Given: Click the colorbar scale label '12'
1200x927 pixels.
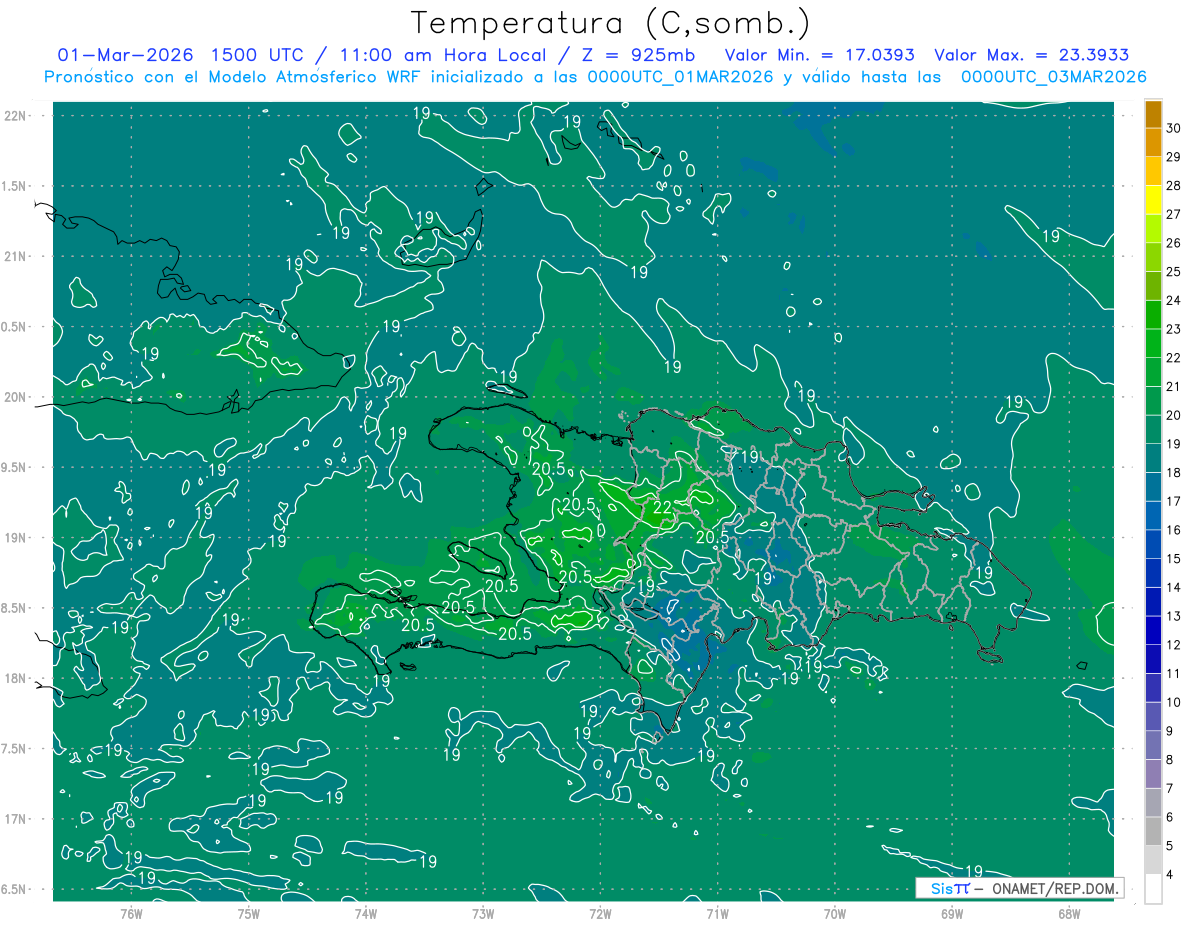Looking at the screenshot, I should point(1174,645).
